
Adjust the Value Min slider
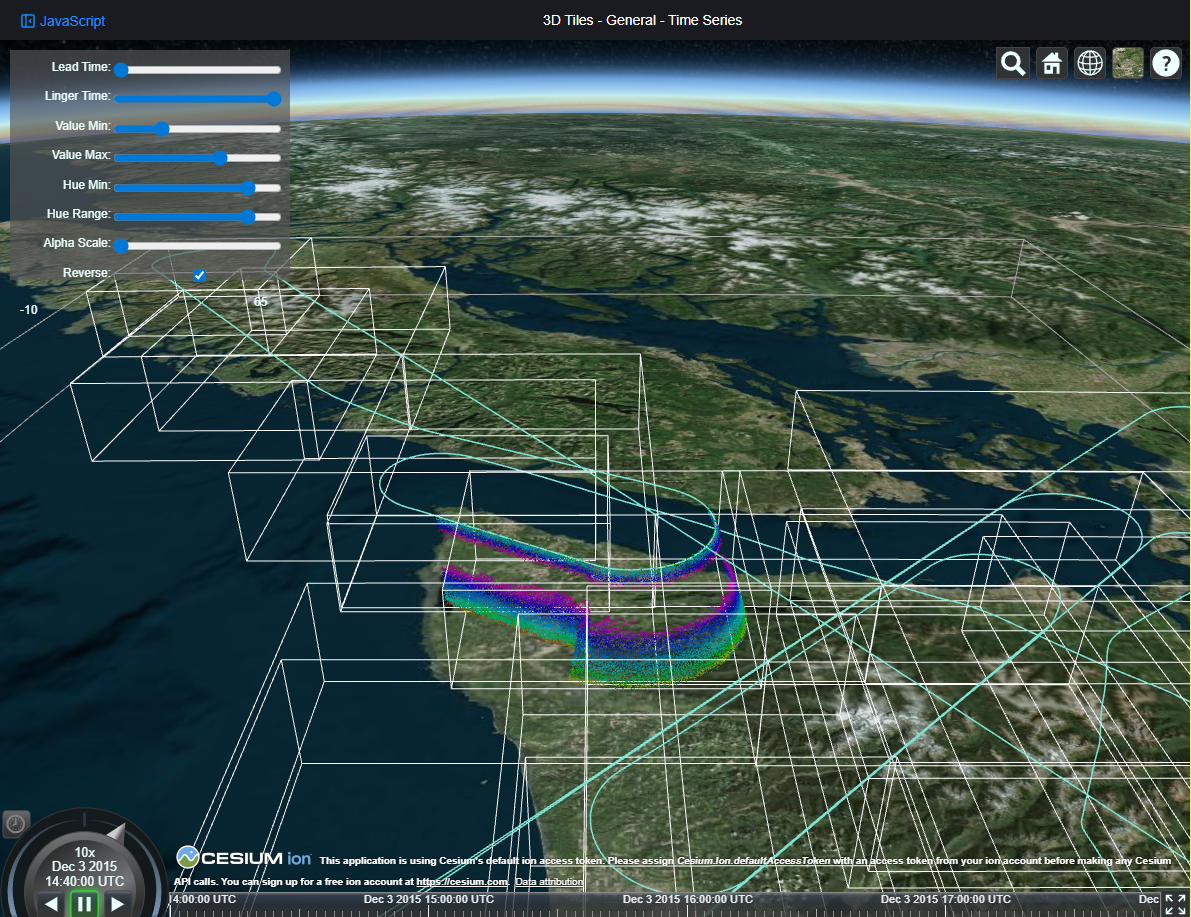tap(197, 128)
